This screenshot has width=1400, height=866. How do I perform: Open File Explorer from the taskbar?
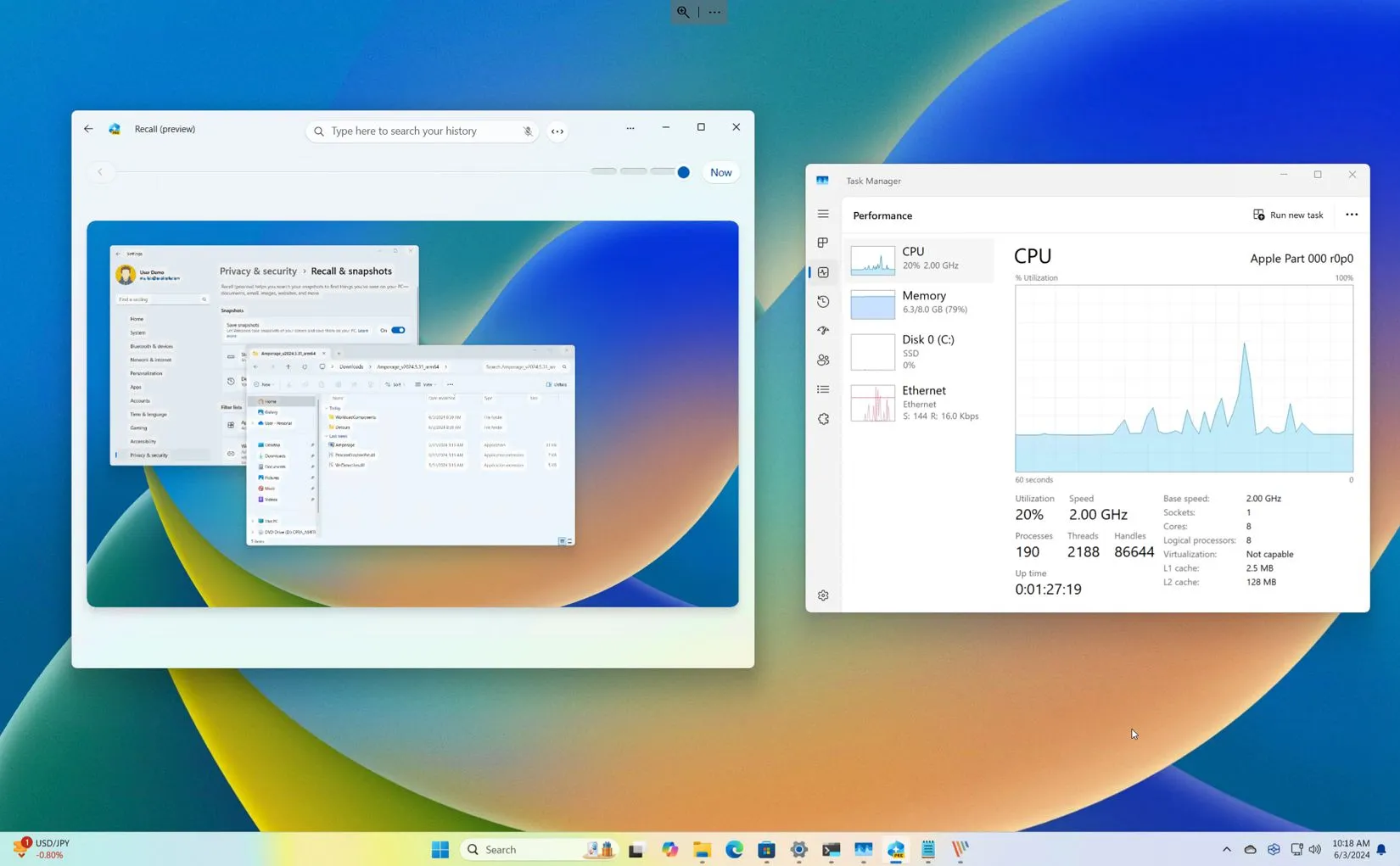click(702, 849)
